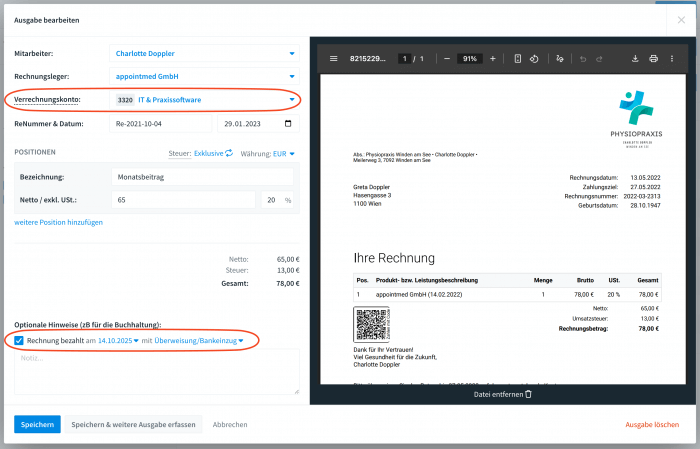Change the Währung EUR selection

pyautogui.click(x=284, y=153)
